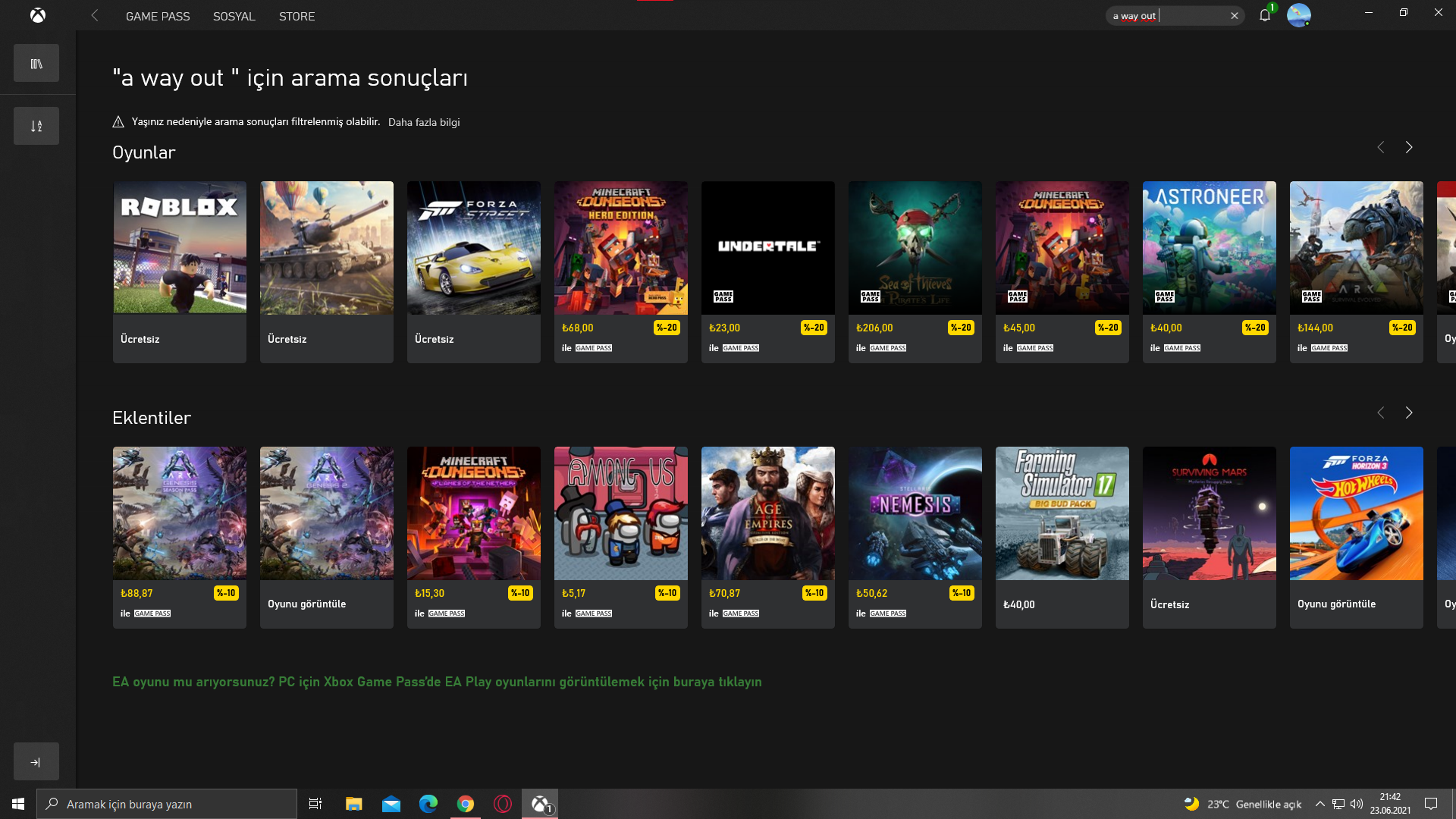Image resolution: width=1456 pixels, height=819 pixels.
Task: Click 'Ücretsiz' under Surviving Mars
Action: tap(1169, 604)
